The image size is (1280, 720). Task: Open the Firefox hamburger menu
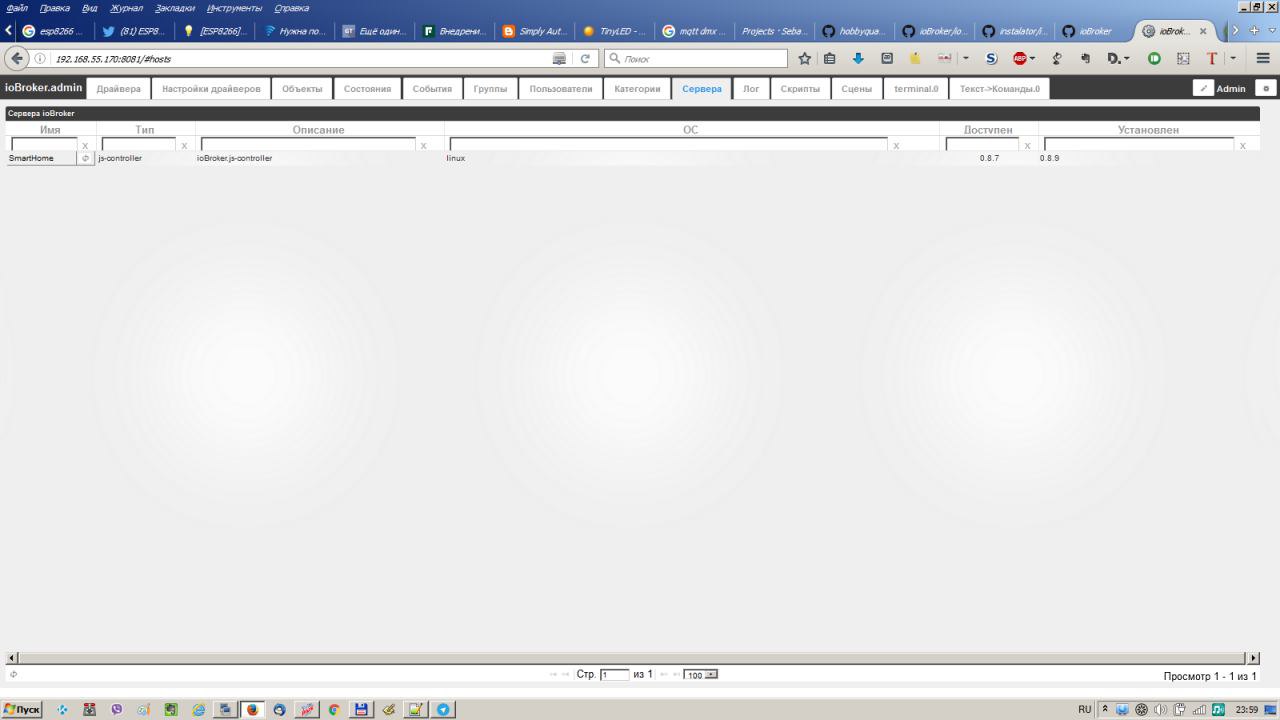point(1263,58)
